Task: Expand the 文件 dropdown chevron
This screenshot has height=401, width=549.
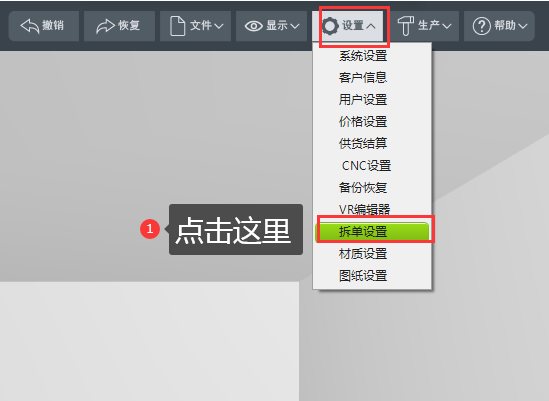Action: (x=218, y=26)
